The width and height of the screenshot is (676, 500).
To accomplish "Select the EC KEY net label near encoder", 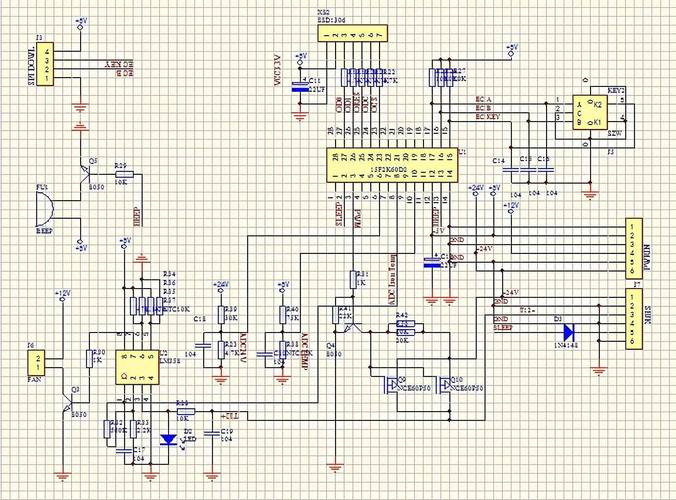I will coord(488,116).
